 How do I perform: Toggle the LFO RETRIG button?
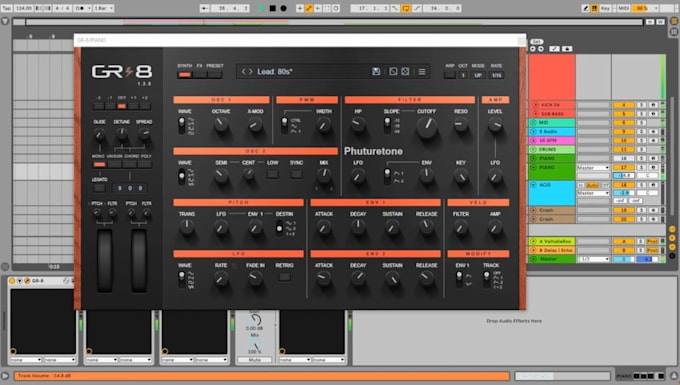click(284, 277)
